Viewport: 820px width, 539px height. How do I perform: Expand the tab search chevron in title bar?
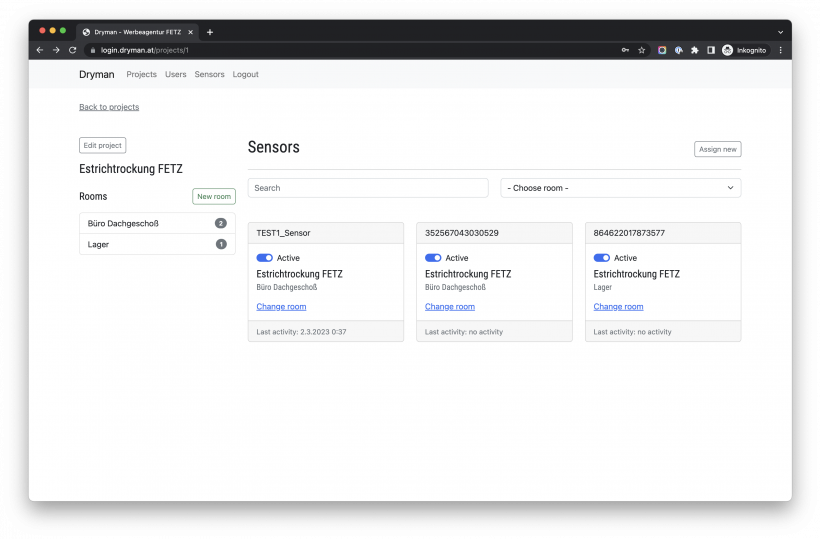tap(780, 32)
